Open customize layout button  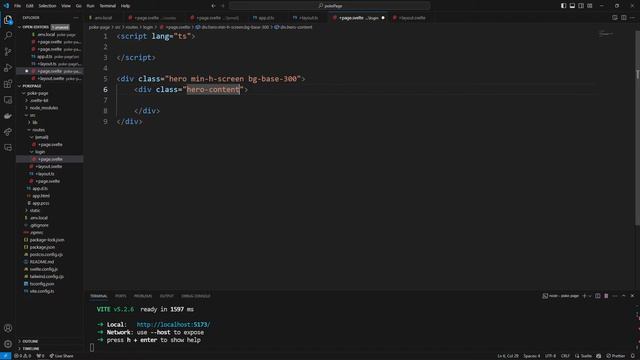pos(590,6)
